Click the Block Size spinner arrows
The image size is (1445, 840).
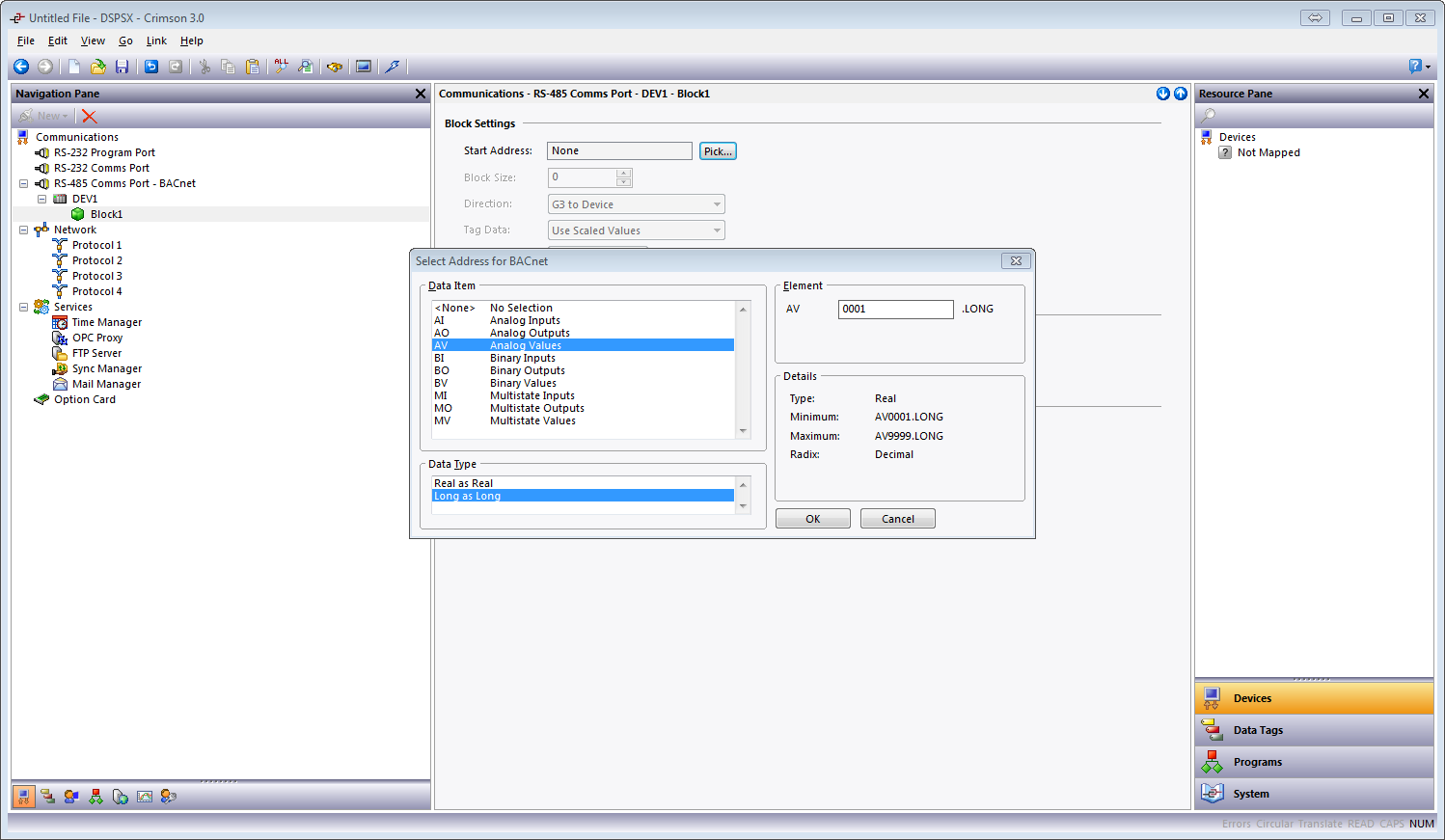click(624, 177)
